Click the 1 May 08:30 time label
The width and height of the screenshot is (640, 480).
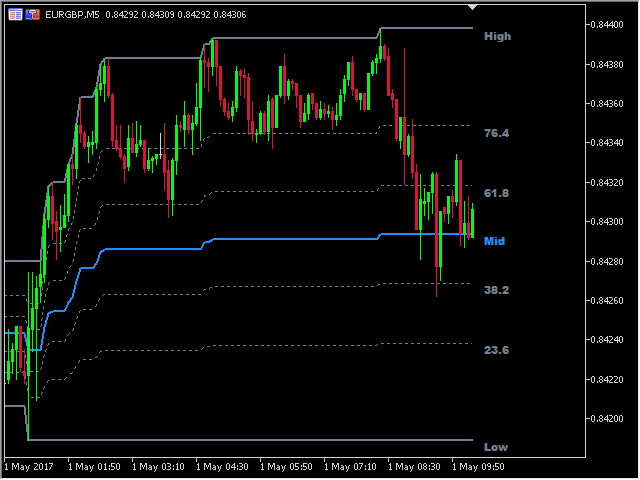415,467
